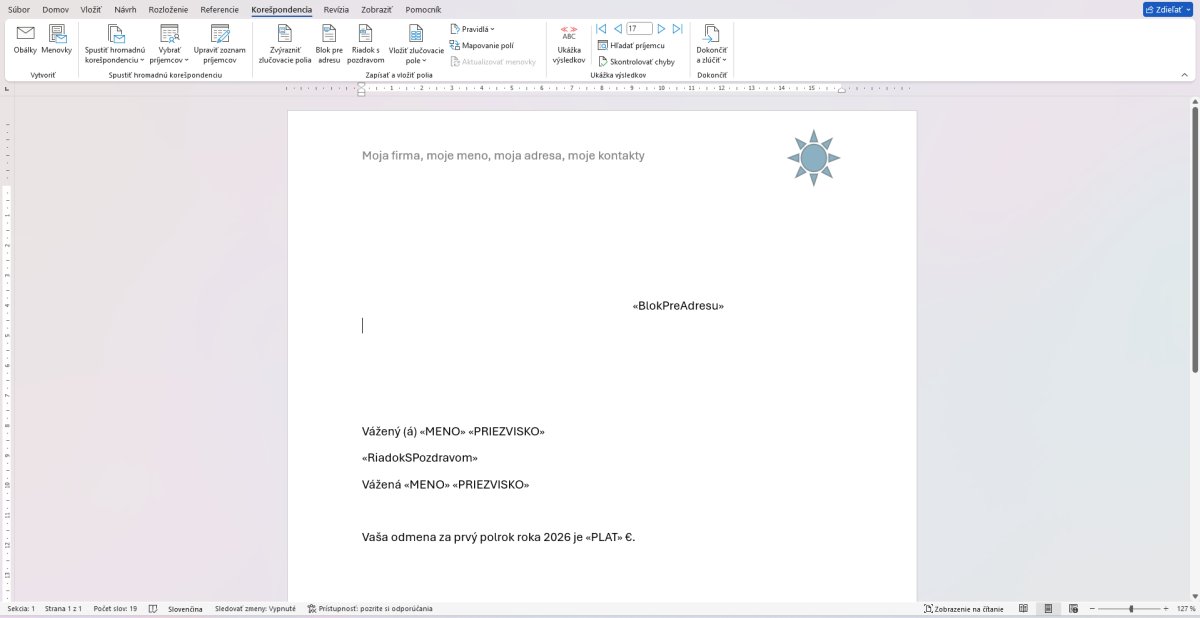Start mail merge via Spustiť hromadnú korešpondenciu
The width and height of the screenshot is (1200, 618).
click(116, 45)
